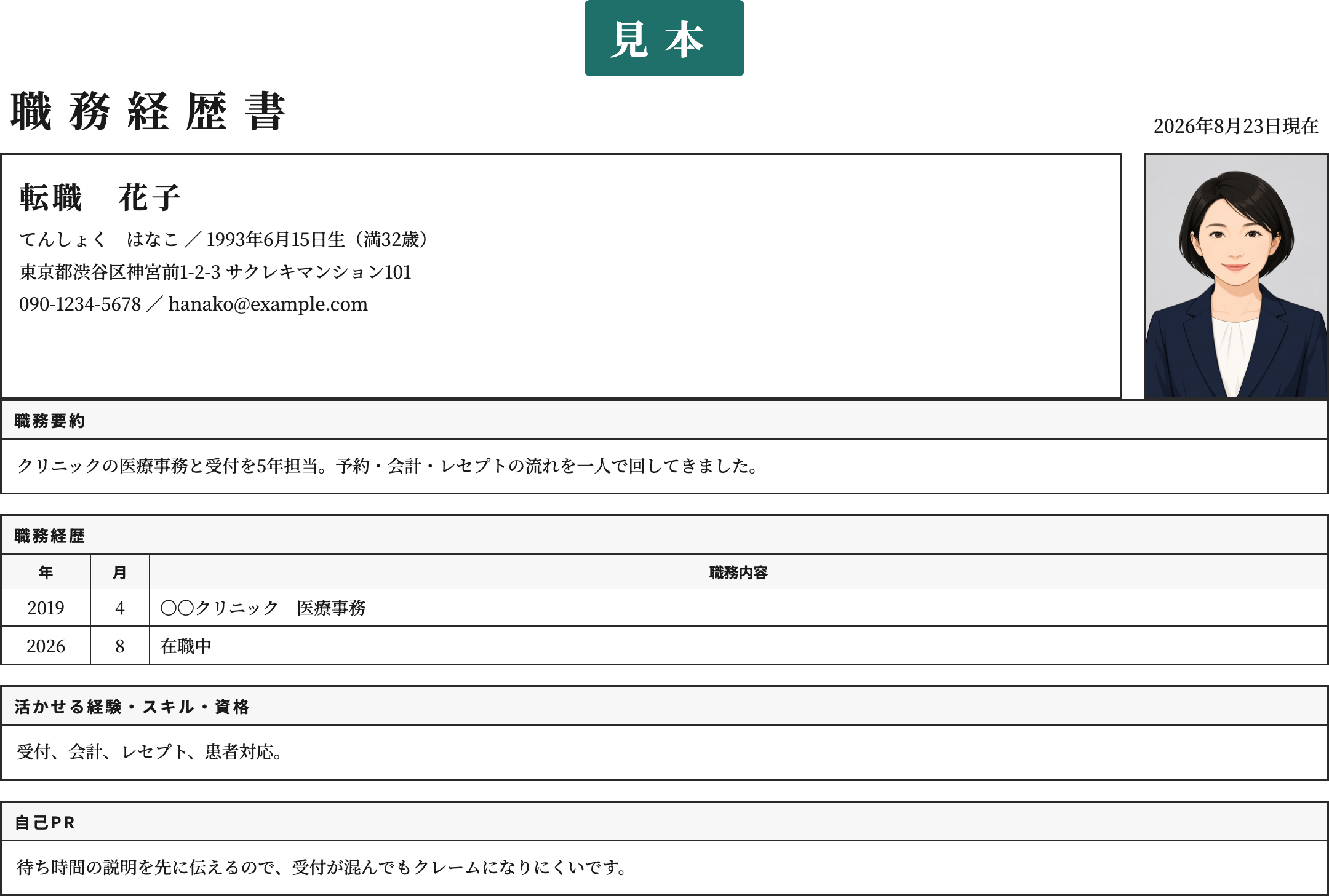Image resolution: width=1329 pixels, height=896 pixels.
Task: Click the date 2026年8月23日現在
Action: [x=1235, y=126]
